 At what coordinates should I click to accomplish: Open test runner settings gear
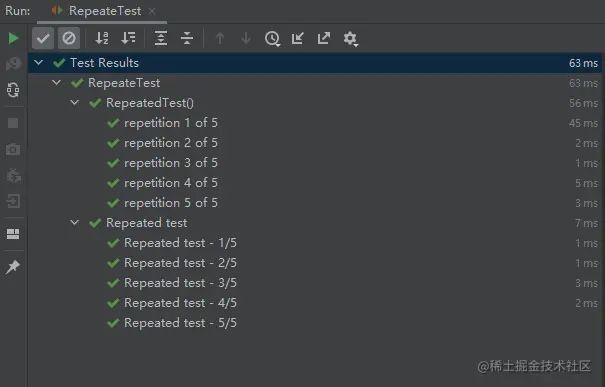350,39
